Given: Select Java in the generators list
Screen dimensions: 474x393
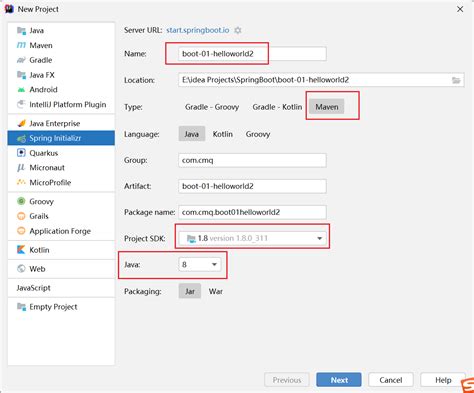Looking at the screenshot, I should click(61, 31).
